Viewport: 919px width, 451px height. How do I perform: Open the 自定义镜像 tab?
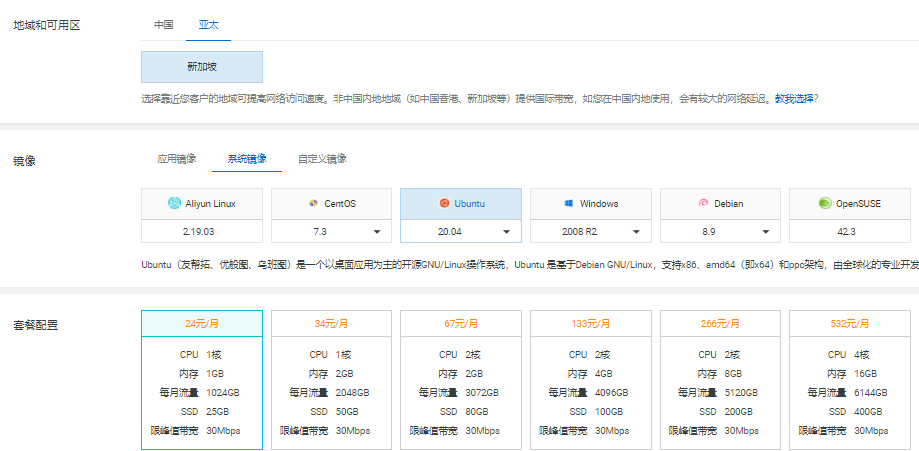point(322,158)
